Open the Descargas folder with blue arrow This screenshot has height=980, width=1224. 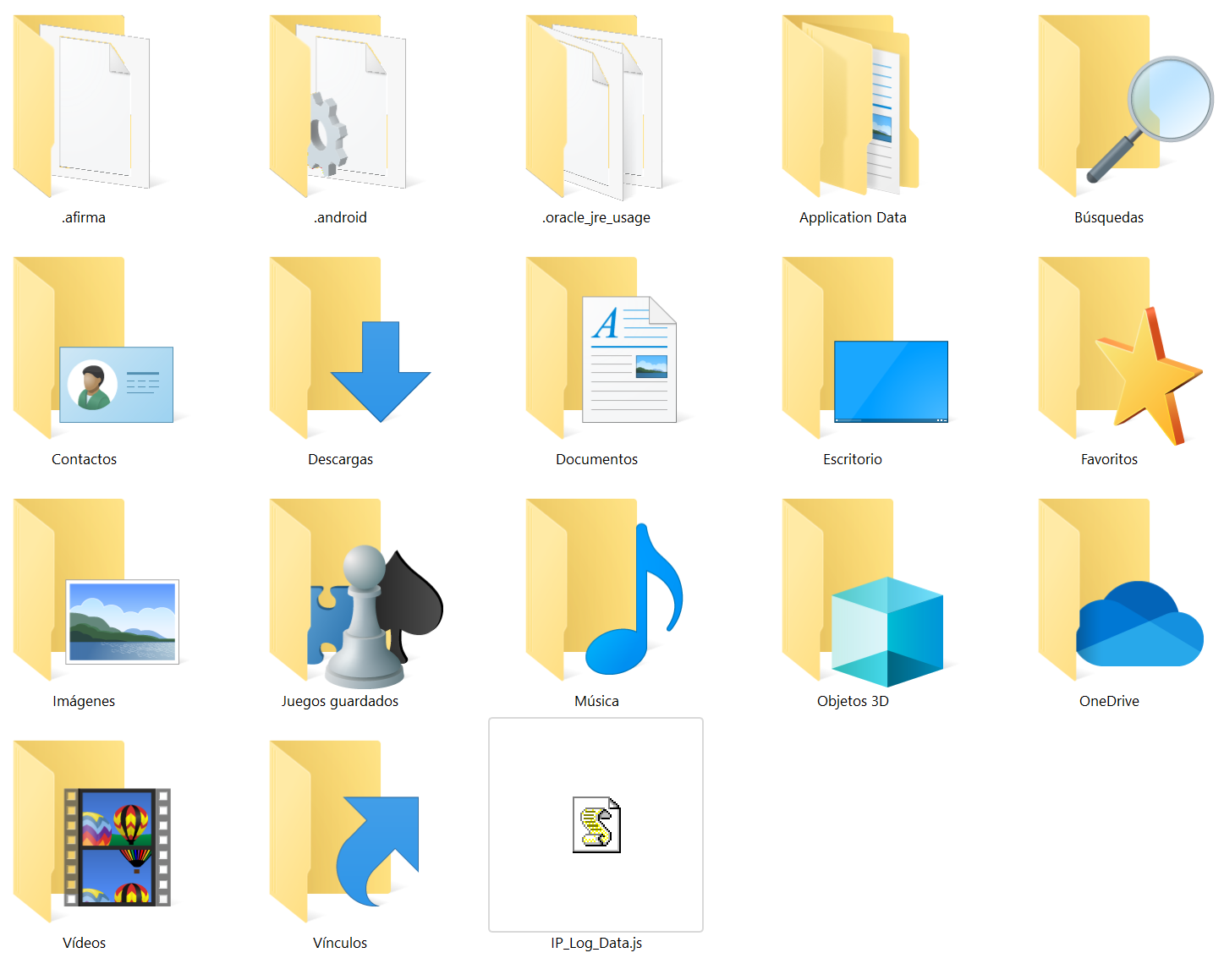[x=339, y=348]
